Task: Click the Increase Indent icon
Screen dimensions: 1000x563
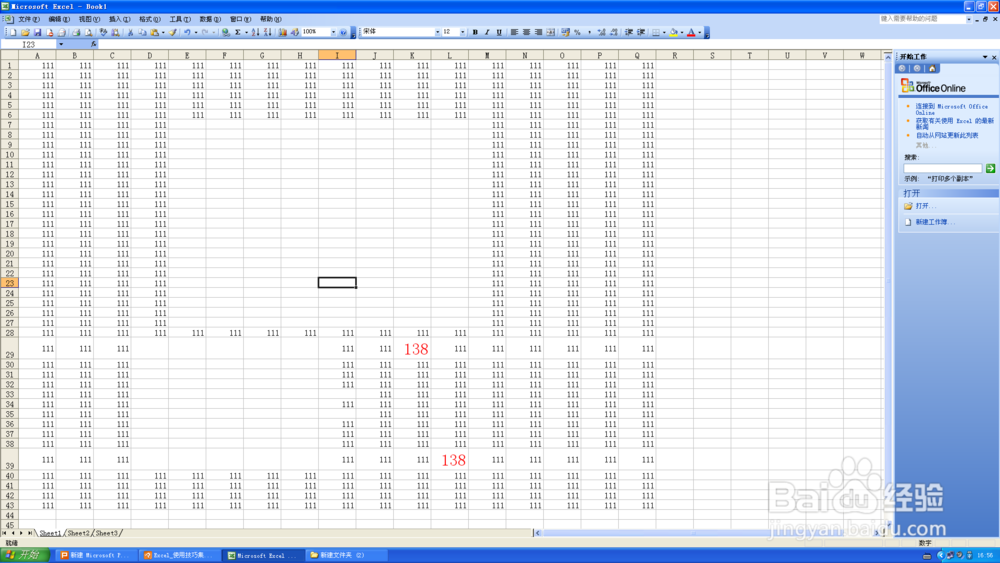Action: point(641,32)
